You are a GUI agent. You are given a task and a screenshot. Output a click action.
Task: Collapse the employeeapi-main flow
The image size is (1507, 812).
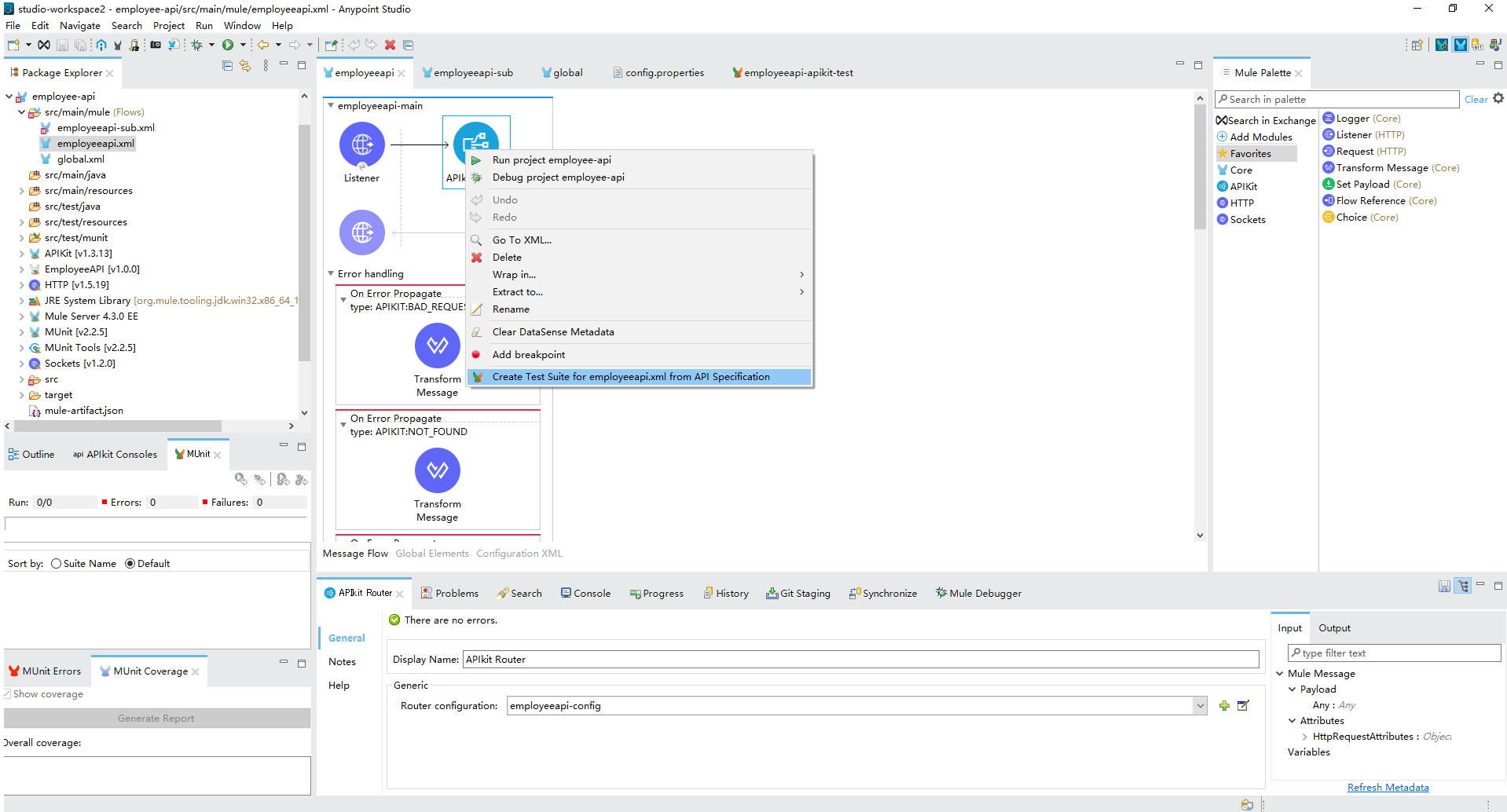pos(331,105)
